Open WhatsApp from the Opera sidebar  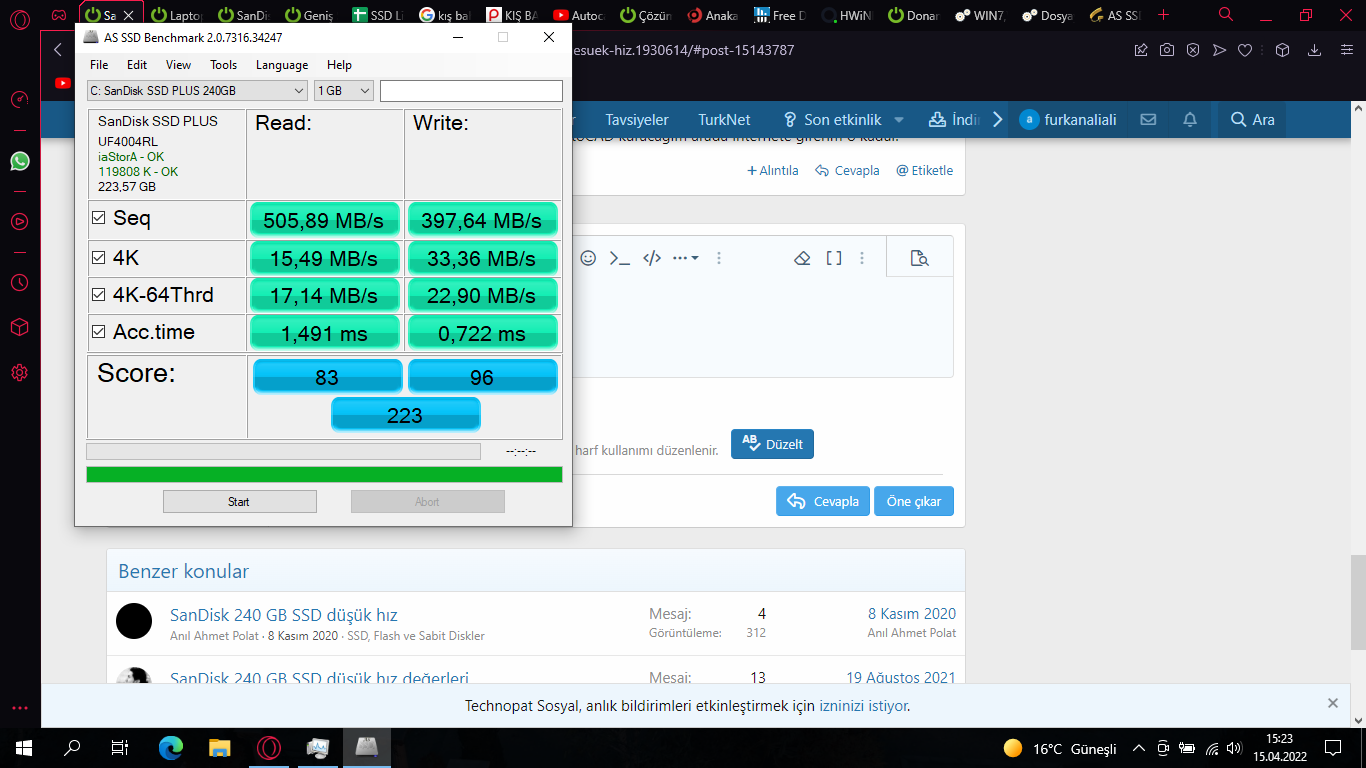tap(19, 161)
